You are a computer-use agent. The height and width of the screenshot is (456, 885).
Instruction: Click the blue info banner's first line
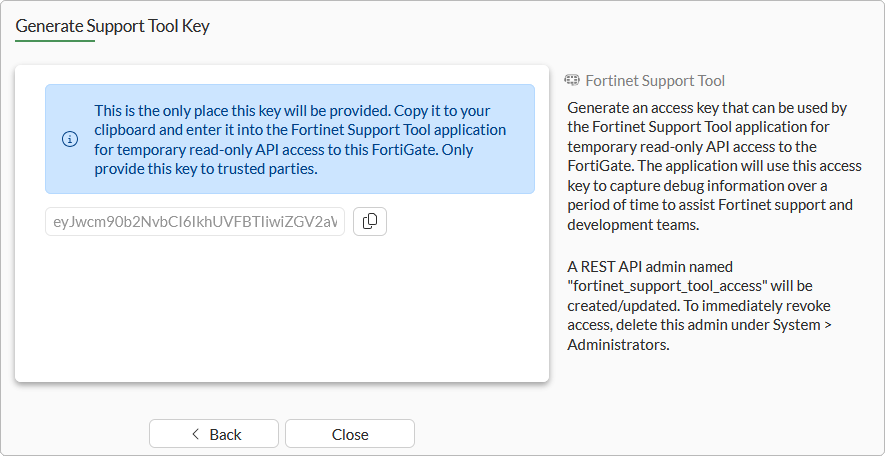pos(292,110)
